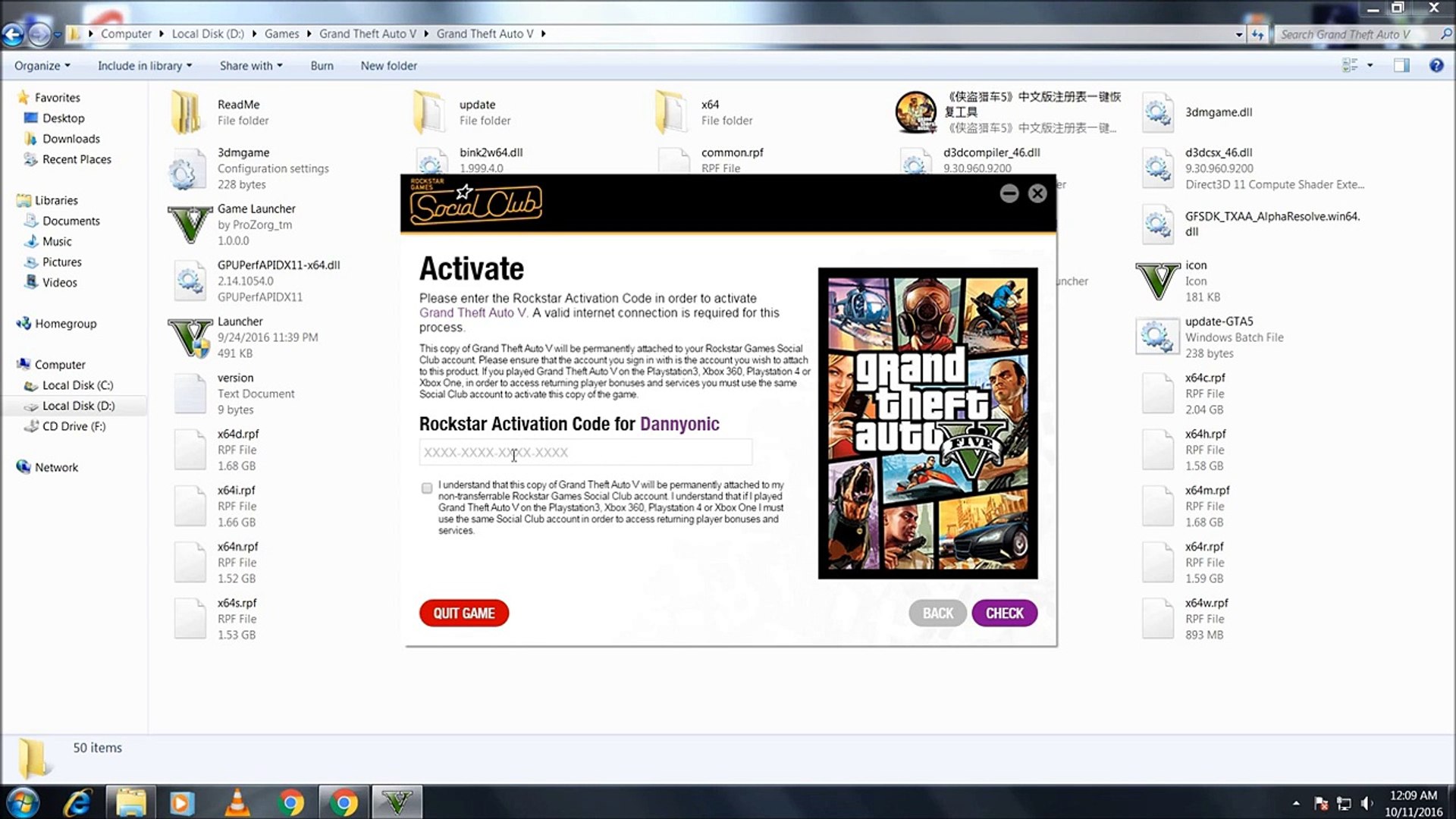
Task: Open the Windows Start menu
Action: (x=22, y=802)
